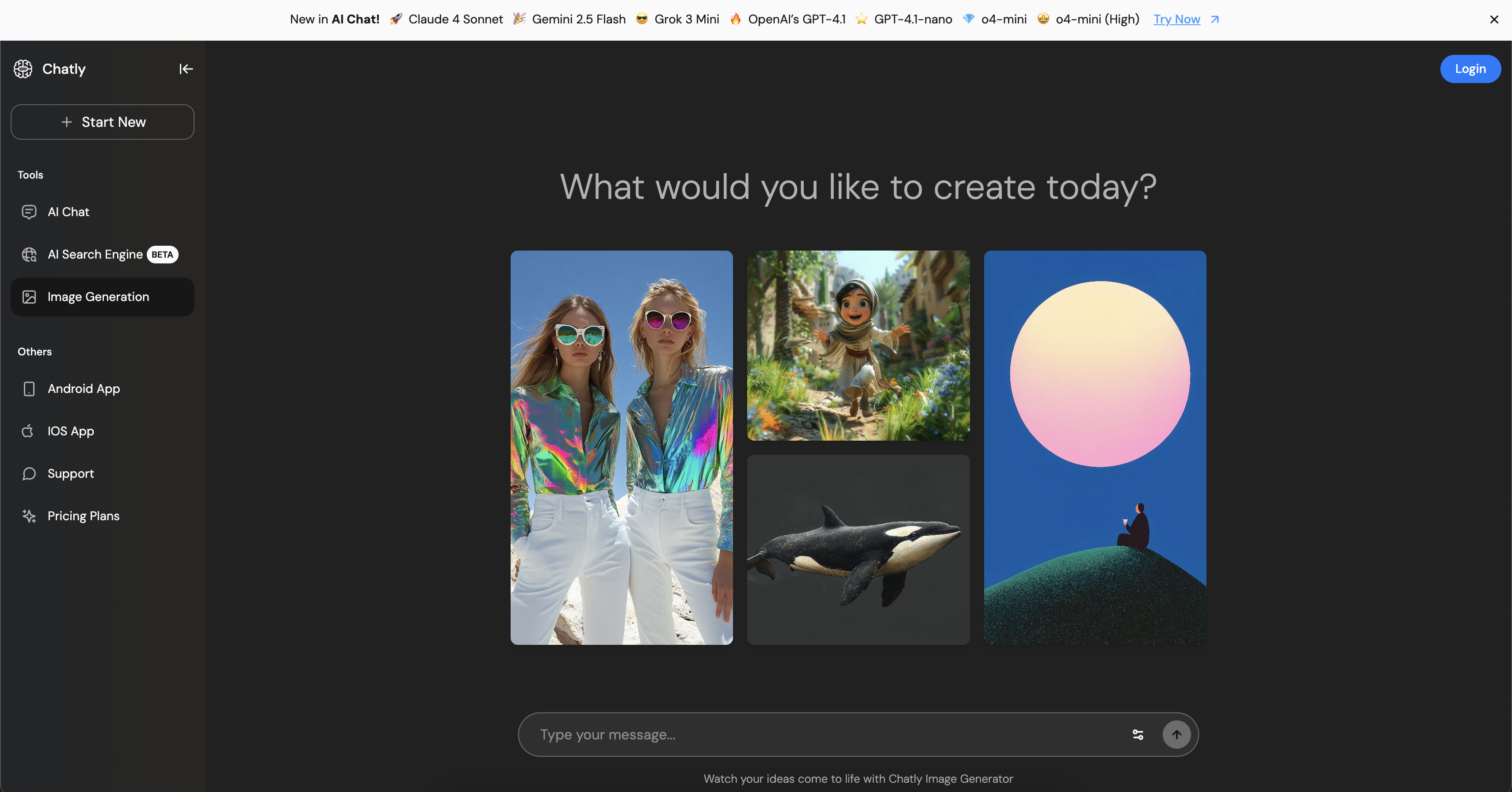
Task: Select the orca whale thumbnail
Action: [858, 550]
